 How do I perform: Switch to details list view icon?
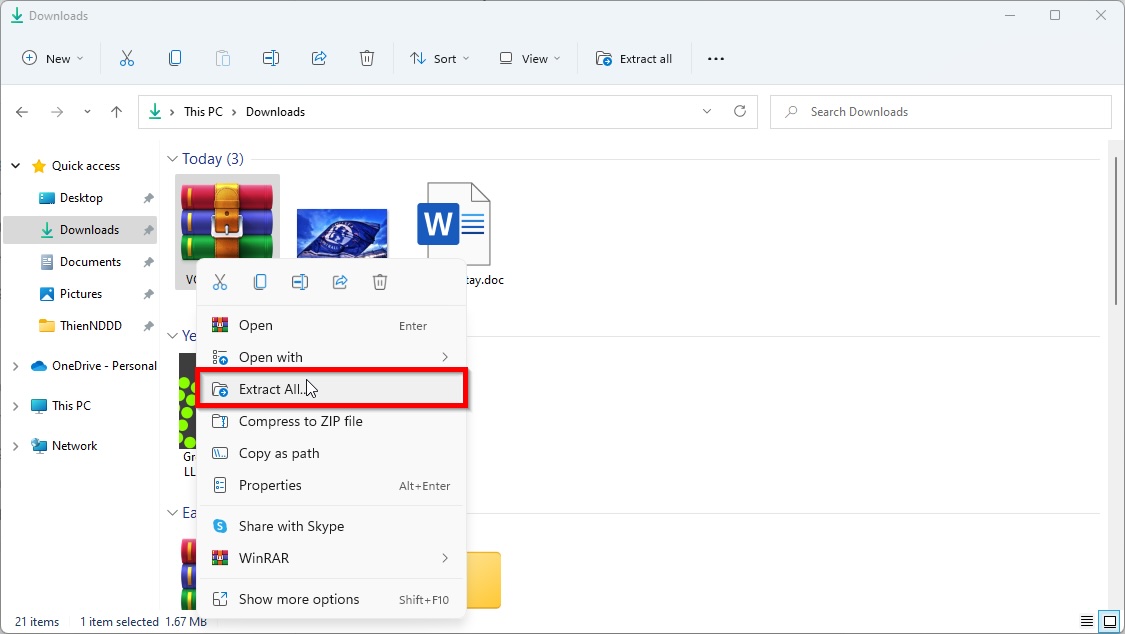tap(1087, 621)
